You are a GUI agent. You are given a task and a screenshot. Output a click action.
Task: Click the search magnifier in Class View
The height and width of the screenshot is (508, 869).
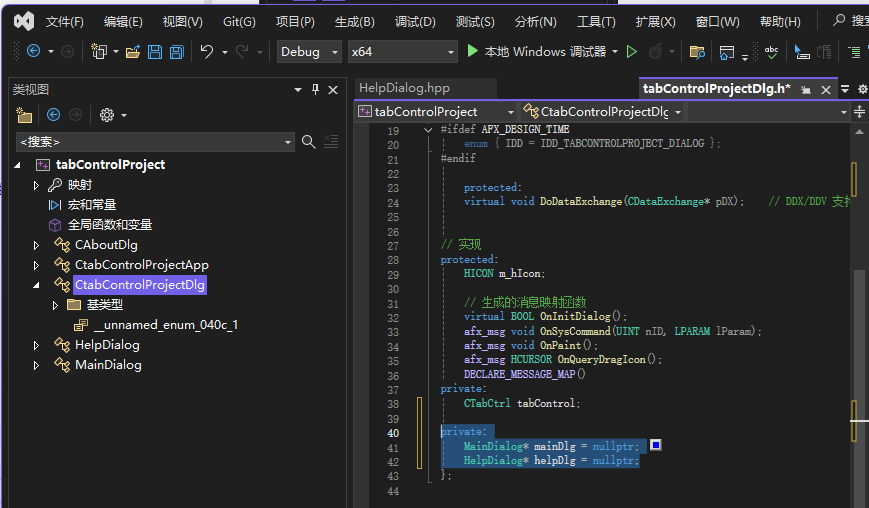(309, 142)
